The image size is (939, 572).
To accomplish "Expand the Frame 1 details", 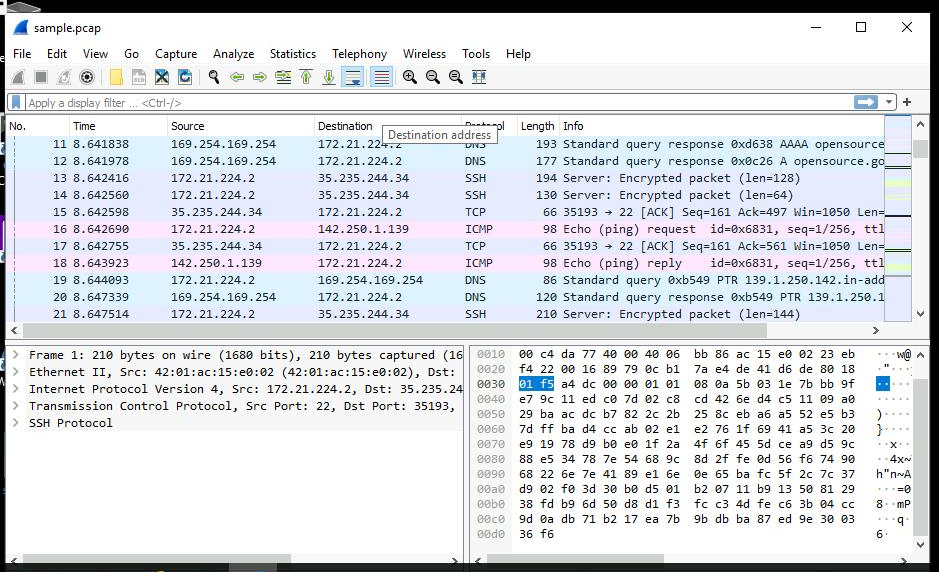I will point(16,355).
